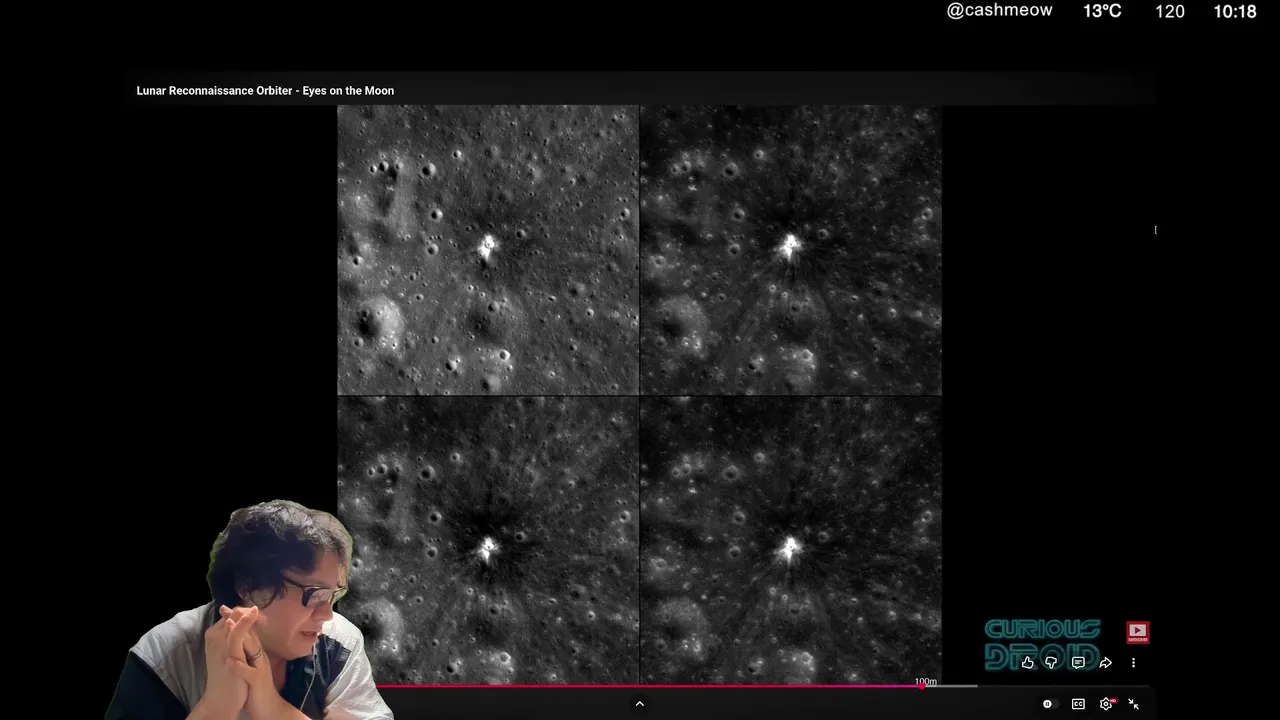Share the video using arrow icon

(1105, 662)
